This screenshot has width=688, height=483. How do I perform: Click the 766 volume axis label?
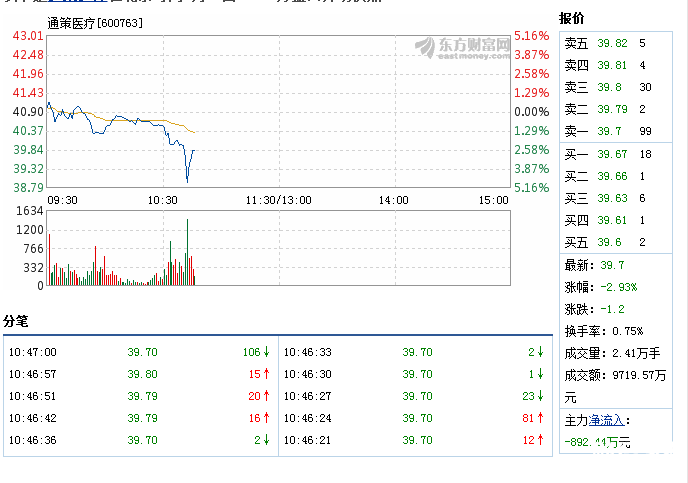tap(33, 249)
